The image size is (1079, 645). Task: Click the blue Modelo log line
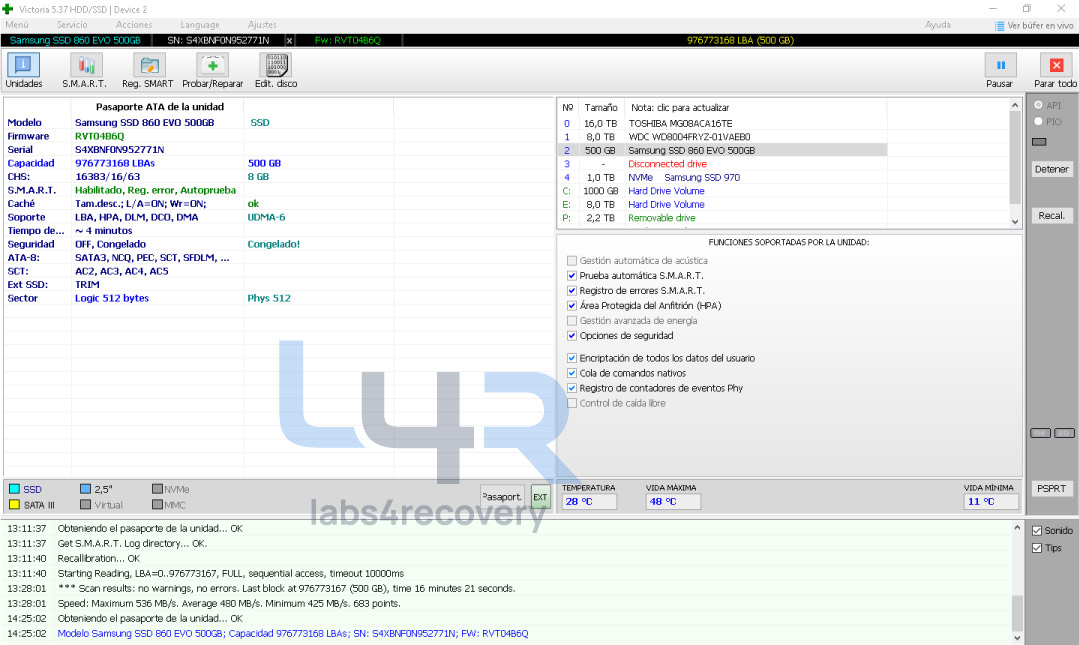[x=293, y=633]
